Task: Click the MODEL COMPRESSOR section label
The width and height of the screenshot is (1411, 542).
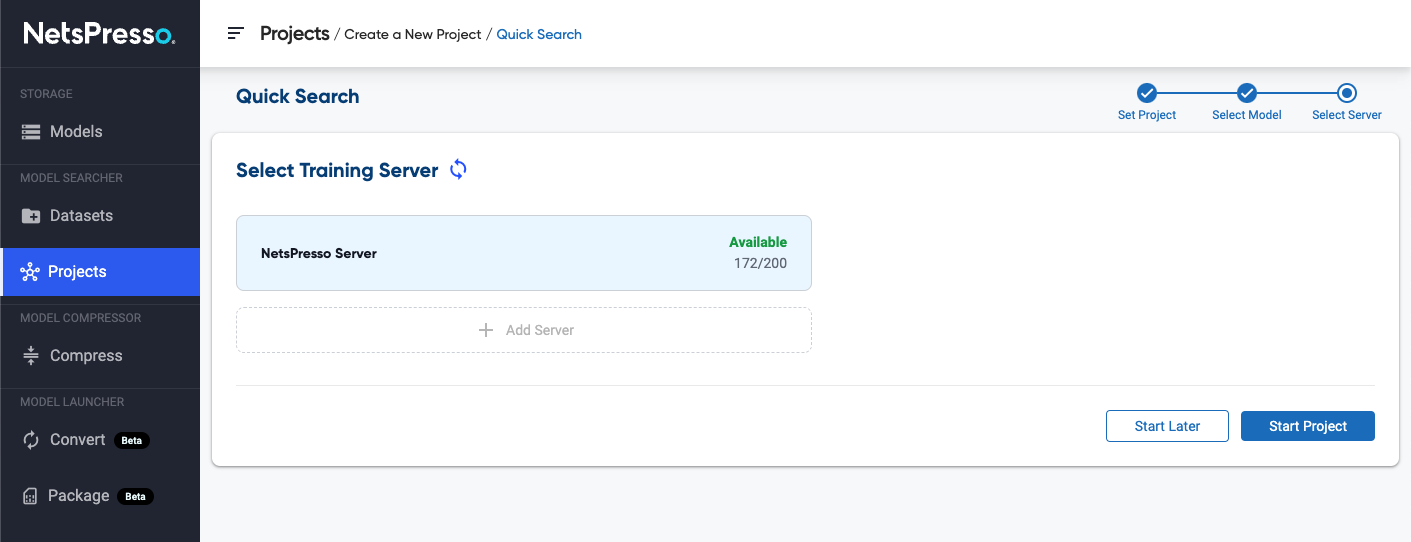Action: [81, 318]
